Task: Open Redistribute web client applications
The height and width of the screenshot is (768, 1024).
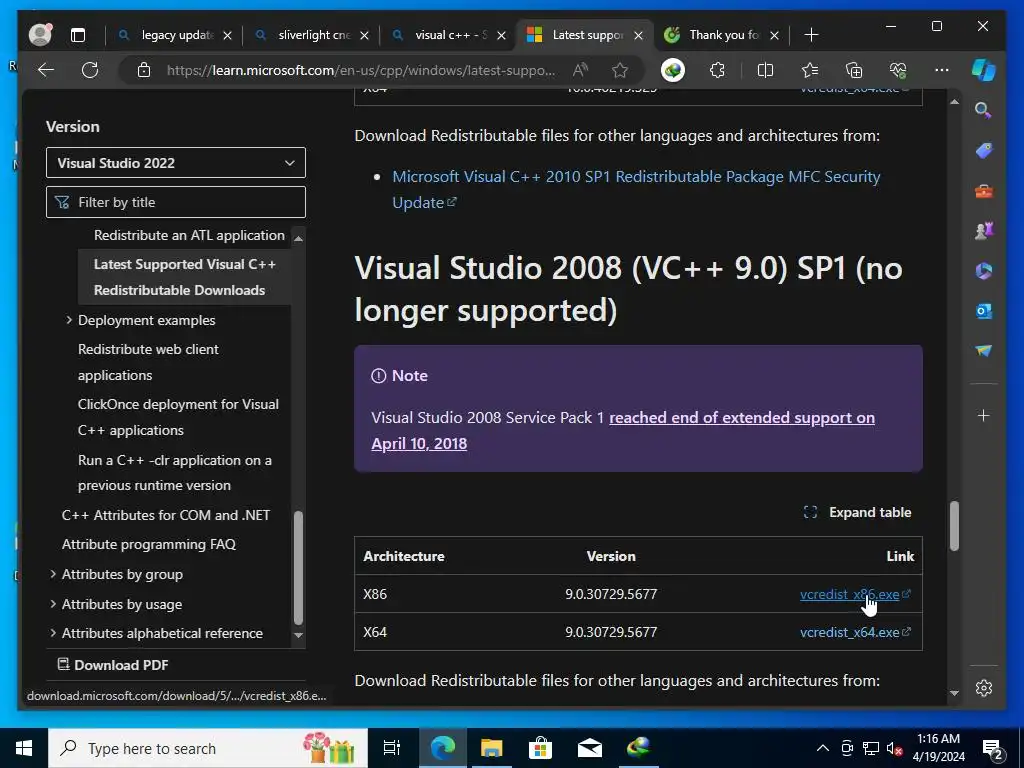Action: [x=148, y=362]
